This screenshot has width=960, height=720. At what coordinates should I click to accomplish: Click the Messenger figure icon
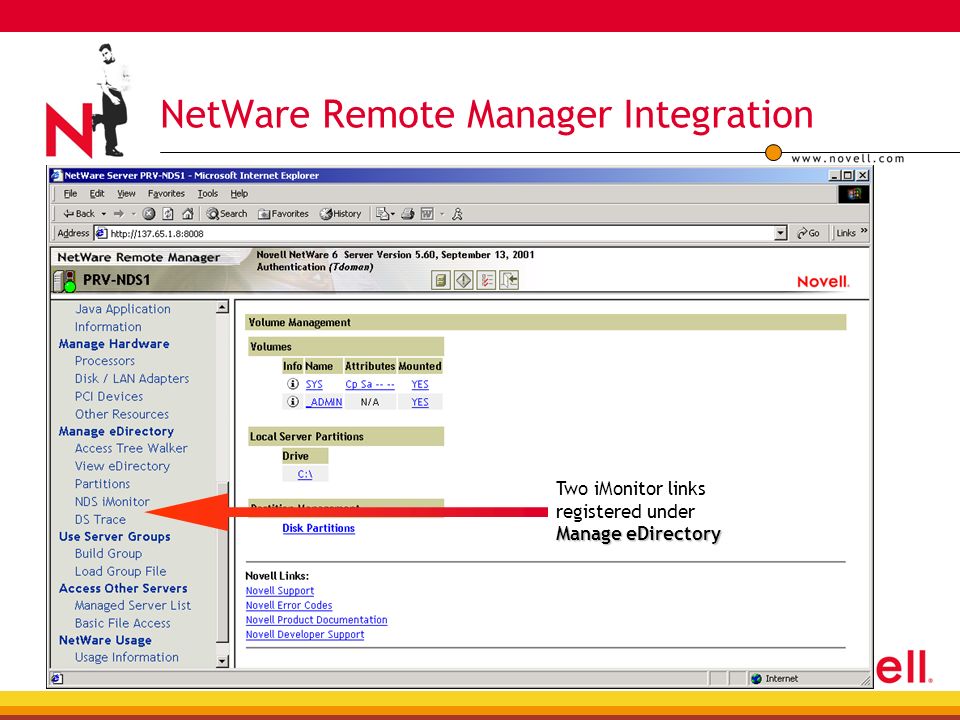coord(457,214)
